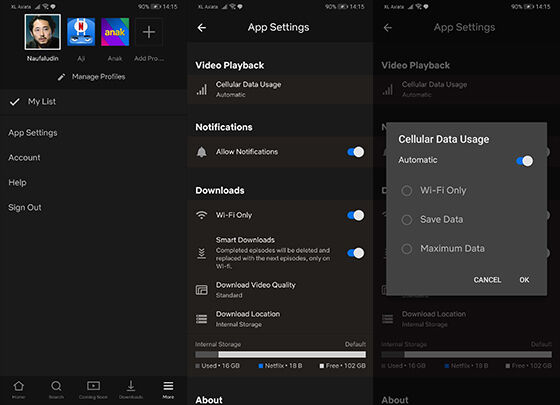Click the 'Used • 16 GB' storage legend
The image size is (560, 405).
(218, 366)
